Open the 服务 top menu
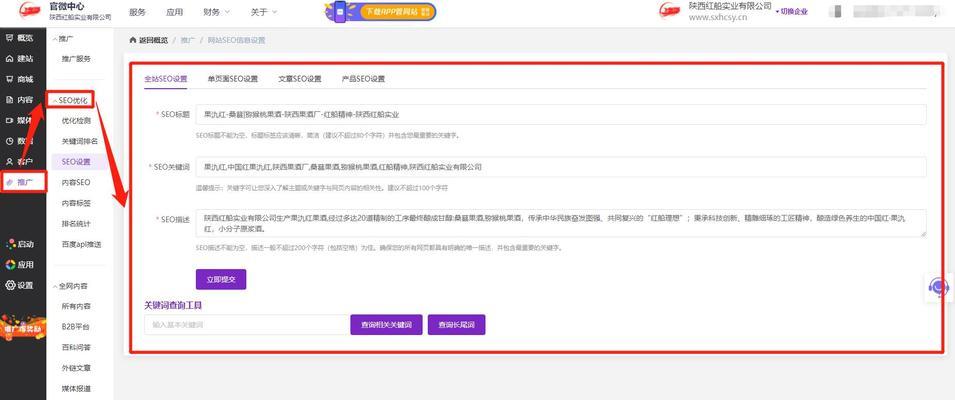Image resolution: width=955 pixels, height=400 pixels. point(138,12)
